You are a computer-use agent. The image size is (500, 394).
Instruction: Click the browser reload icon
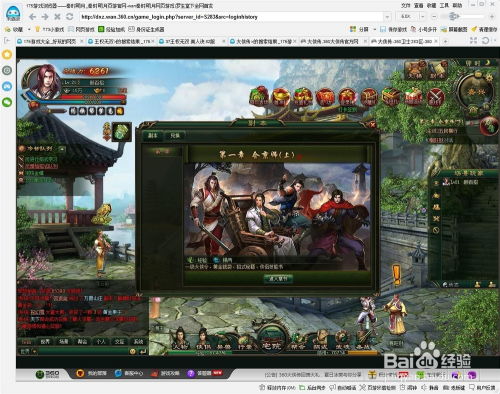(69, 16)
